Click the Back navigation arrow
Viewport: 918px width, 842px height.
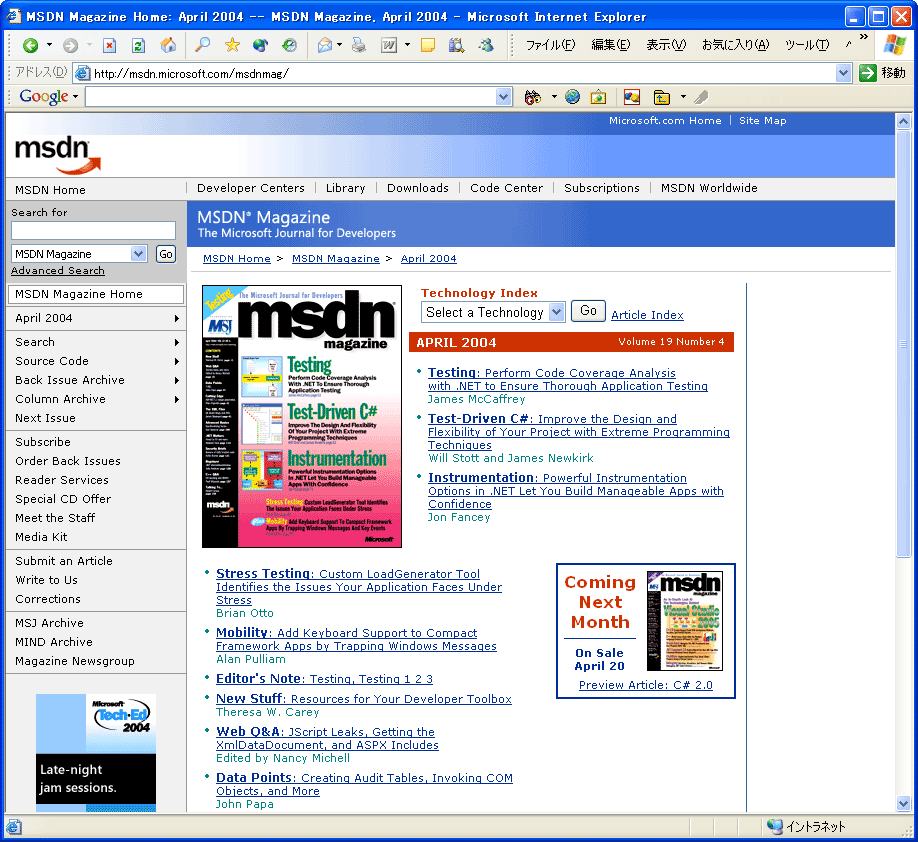[x=30, y=45]
